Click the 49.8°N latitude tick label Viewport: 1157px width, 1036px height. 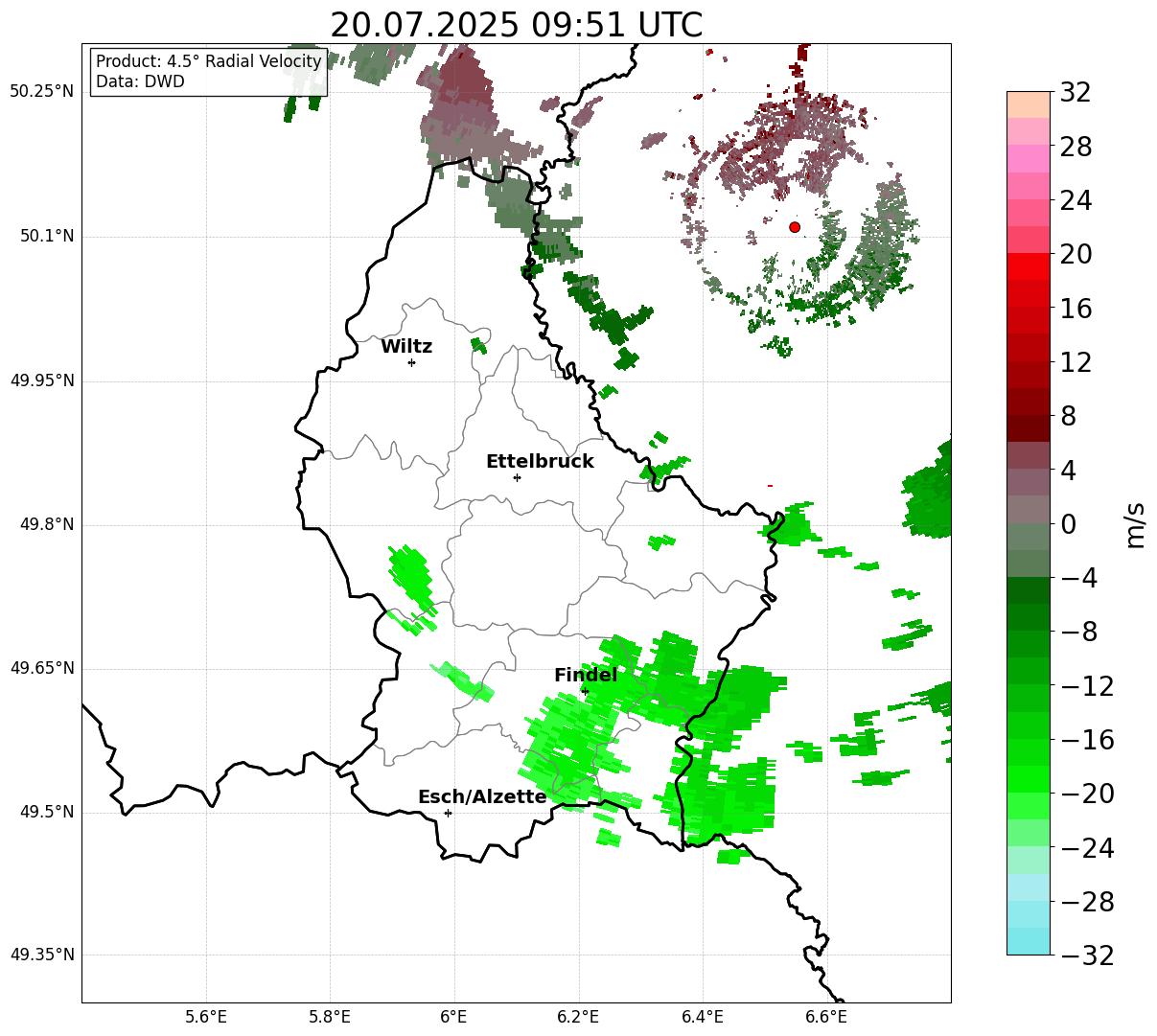[47, 524]
